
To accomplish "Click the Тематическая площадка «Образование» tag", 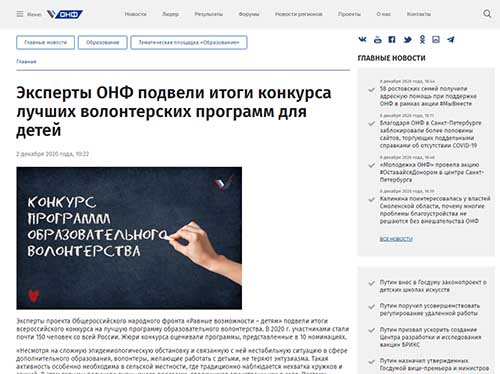I will (x=189, y=42).
